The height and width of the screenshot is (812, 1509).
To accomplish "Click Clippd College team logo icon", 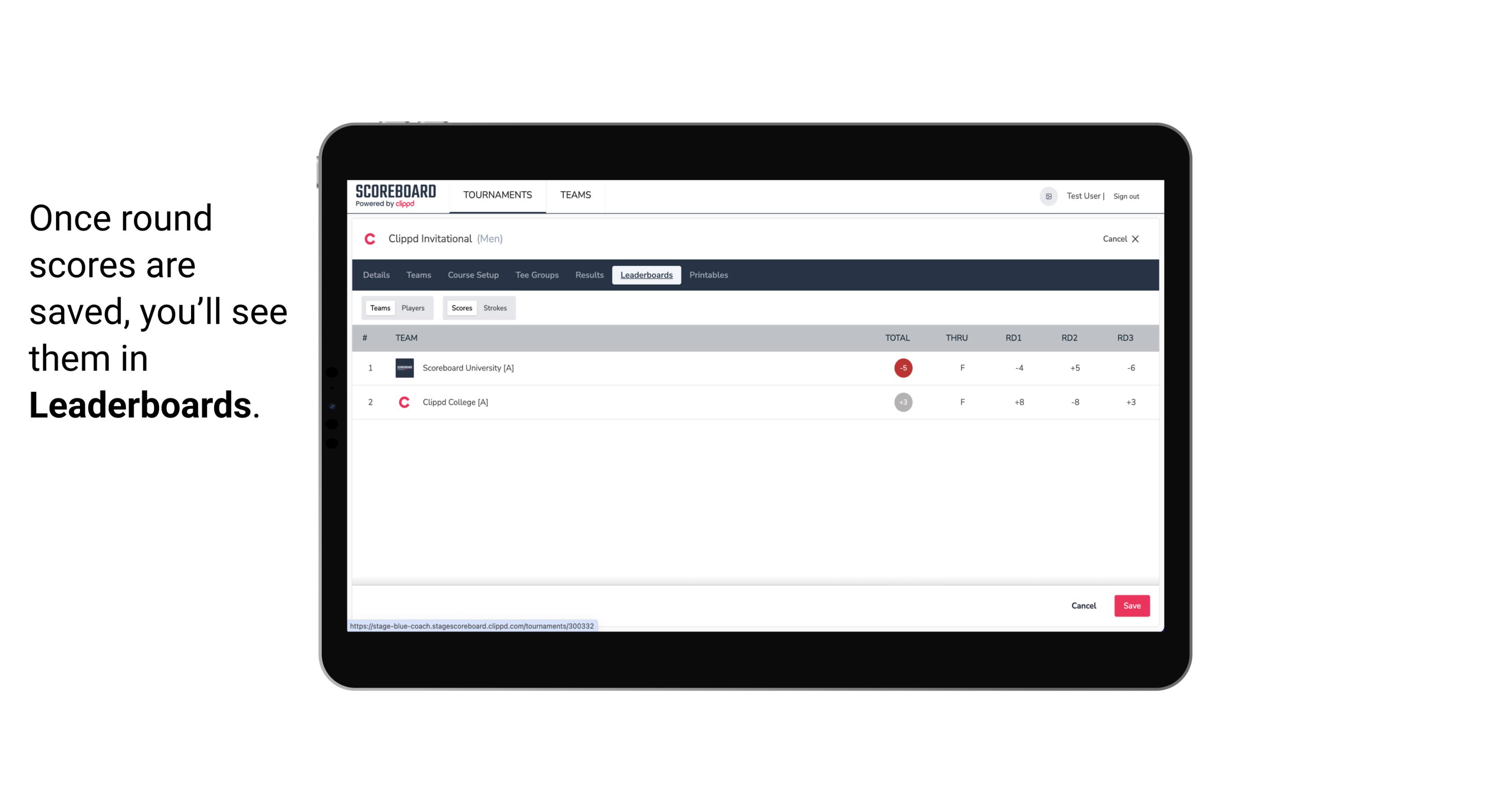I will (403, 402).
